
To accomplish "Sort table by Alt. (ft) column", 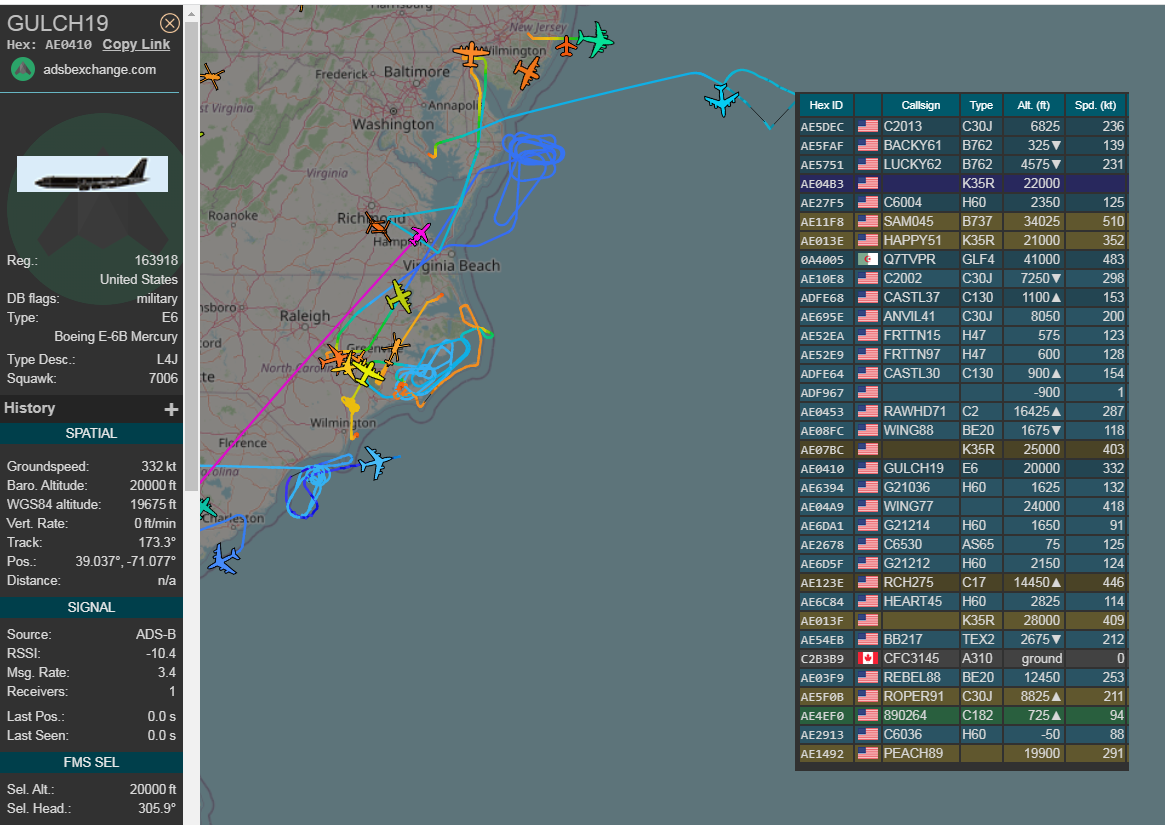I will 1033,106.
